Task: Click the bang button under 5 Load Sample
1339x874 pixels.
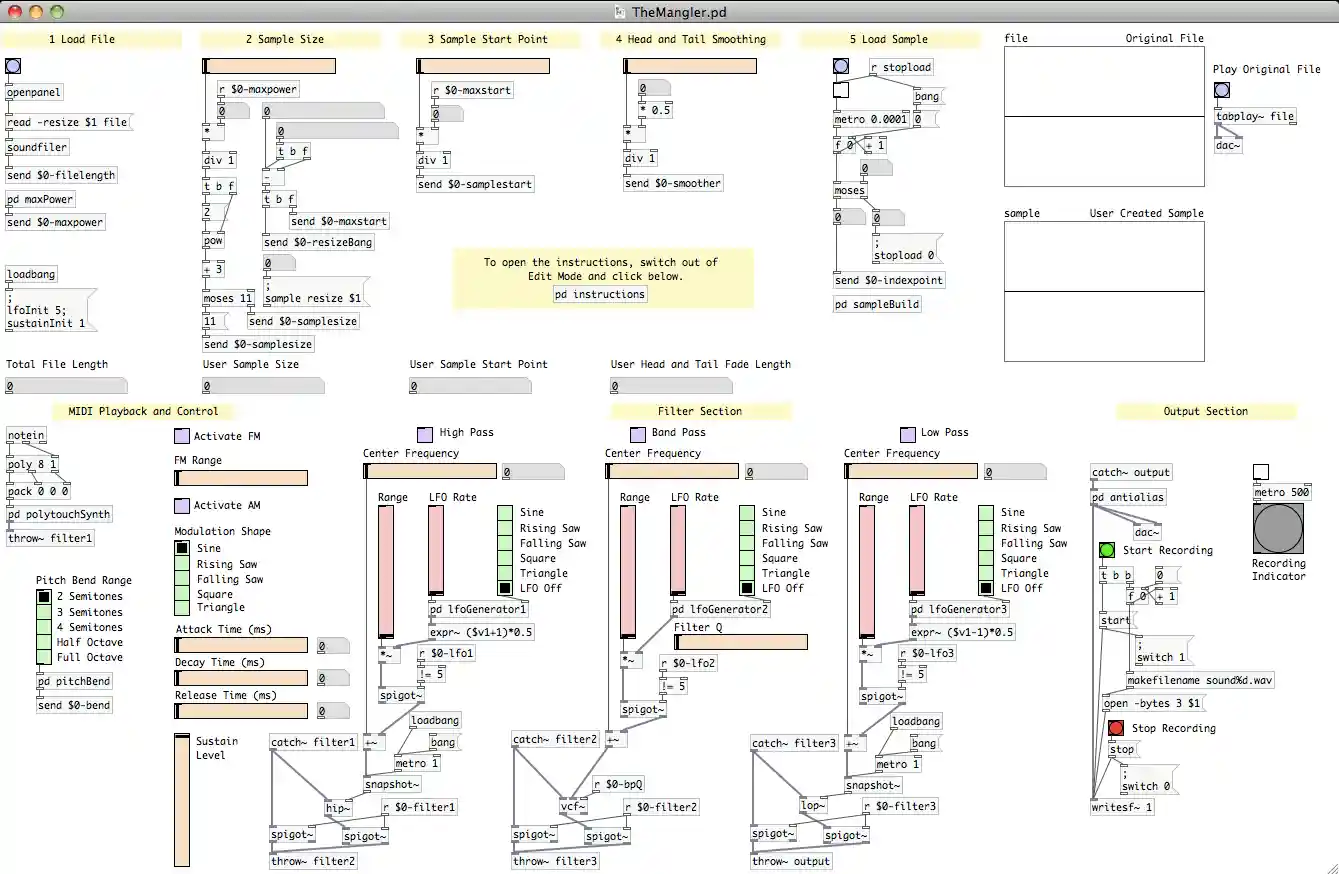Action: click(841, 67)
